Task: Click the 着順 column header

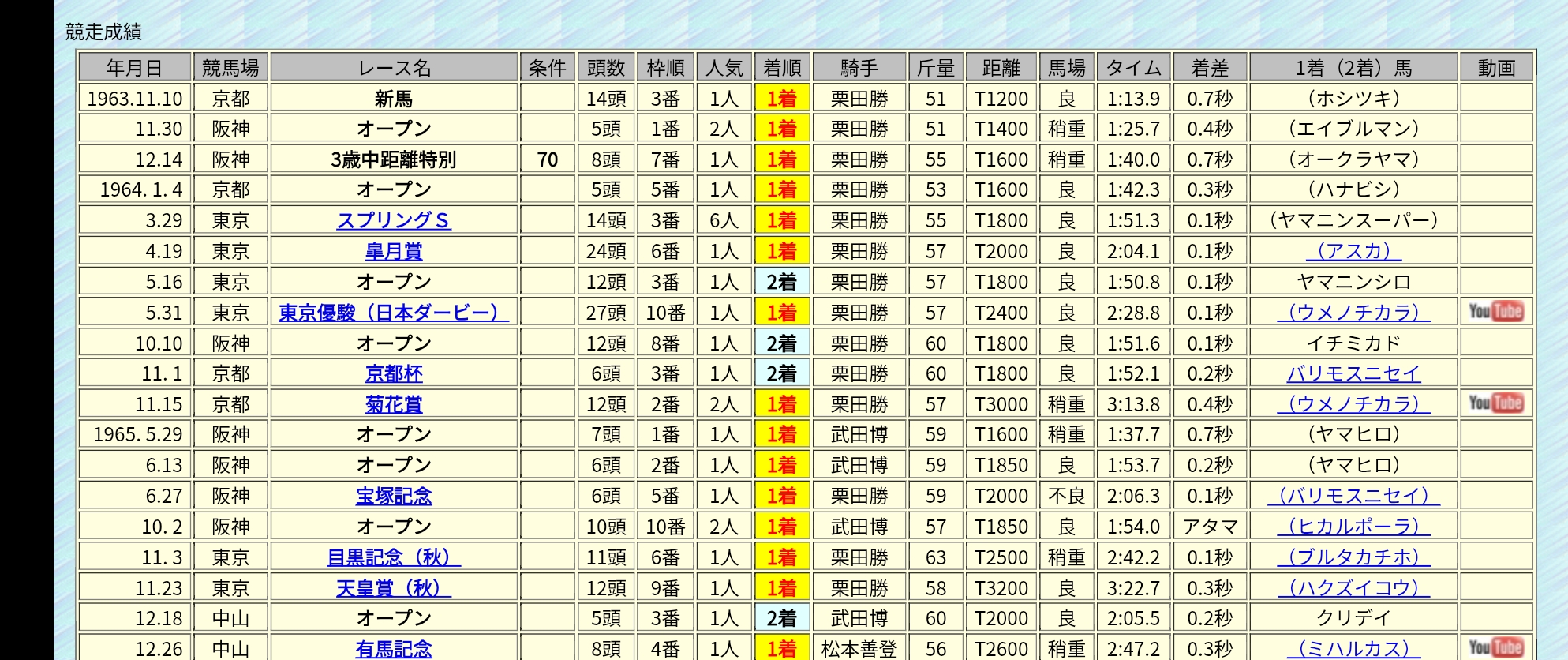Action: point(782,68)
